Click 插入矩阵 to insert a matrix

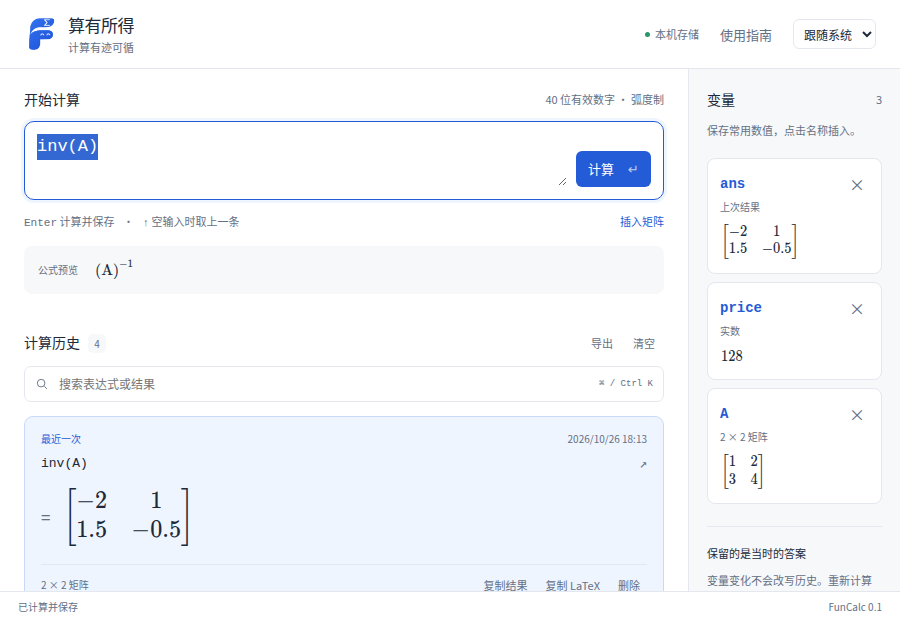tap(642, 222)
